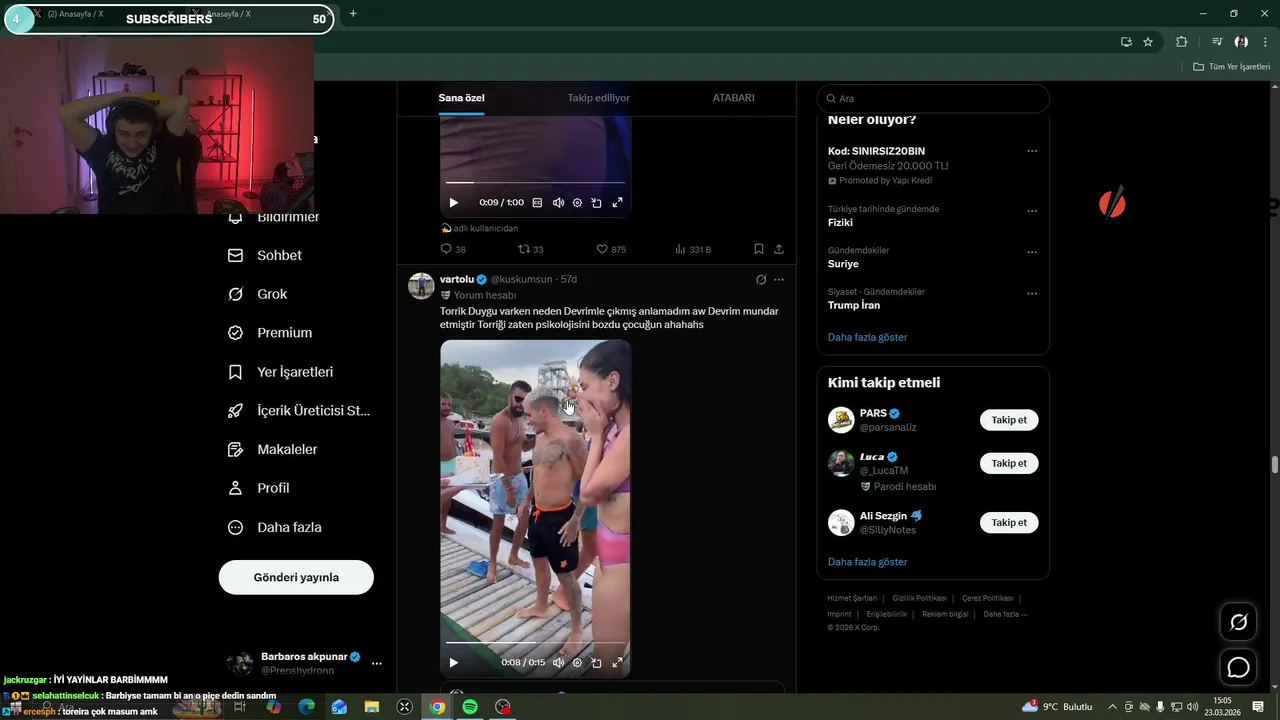Reply to the post with 38 comments
This screenshot has height=720, width=1280.
[453, 249]
